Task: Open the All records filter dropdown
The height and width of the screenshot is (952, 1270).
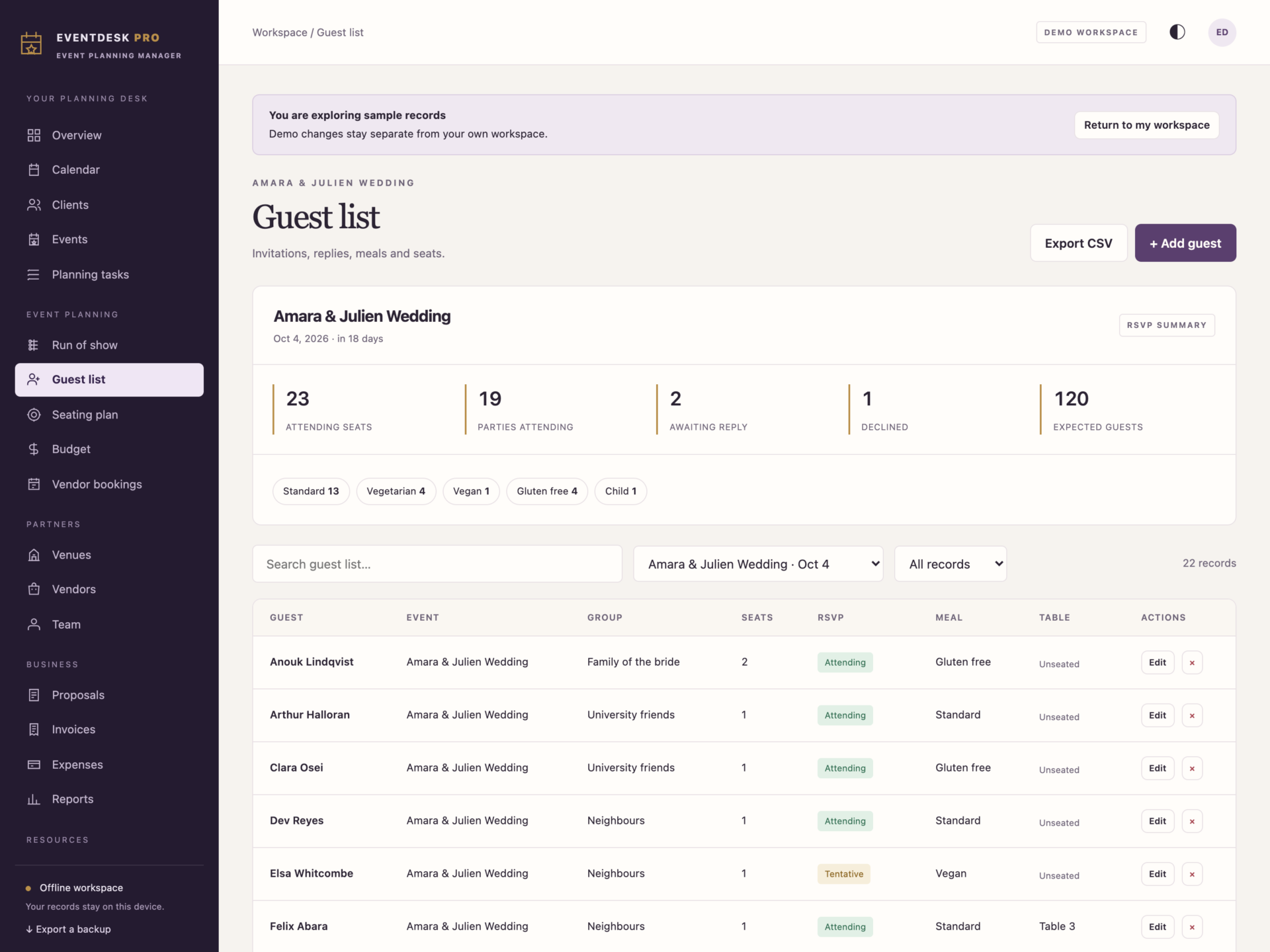Action: pos(951,564)
